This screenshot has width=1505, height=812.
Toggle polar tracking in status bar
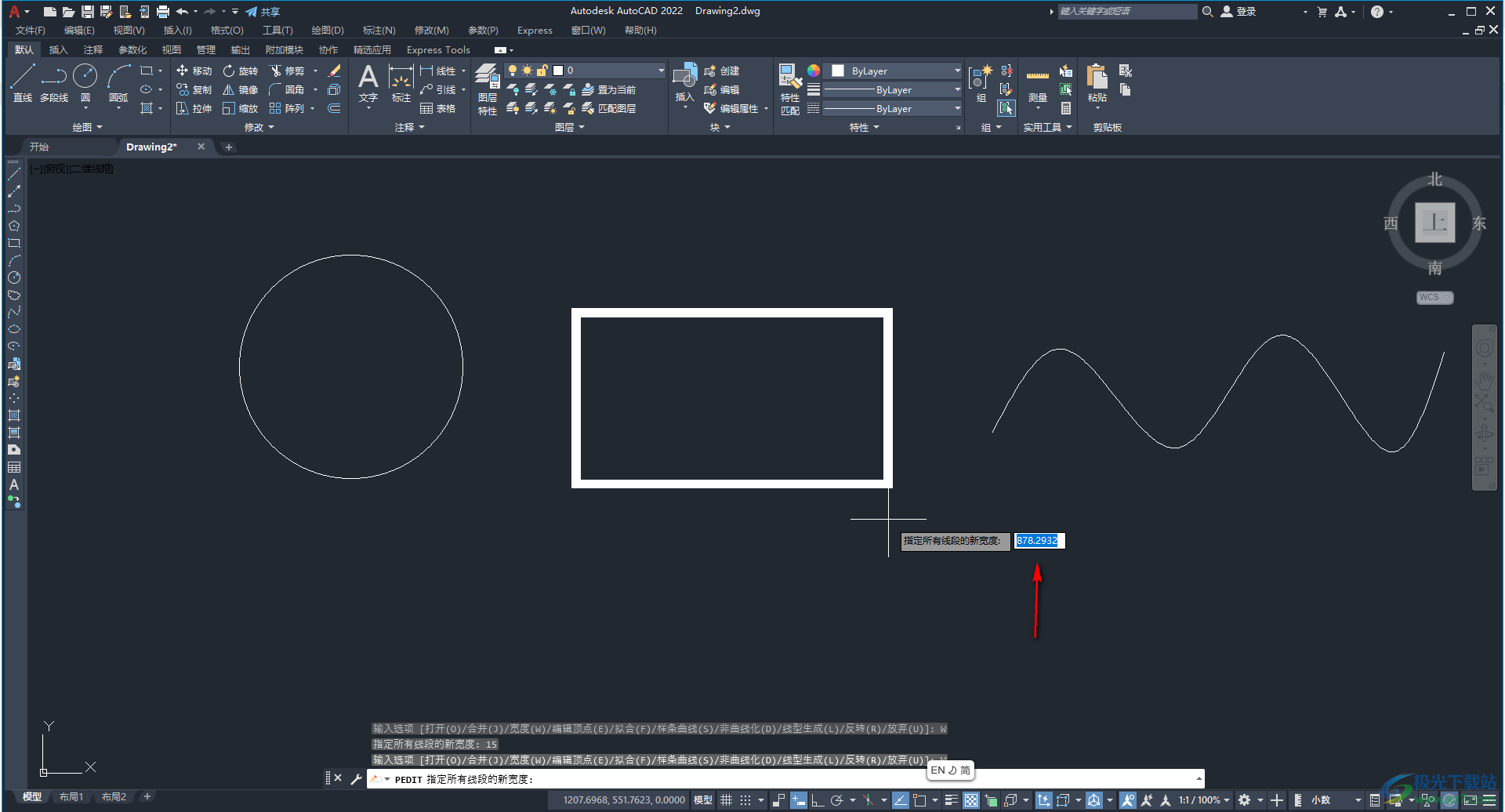point(836,800)
